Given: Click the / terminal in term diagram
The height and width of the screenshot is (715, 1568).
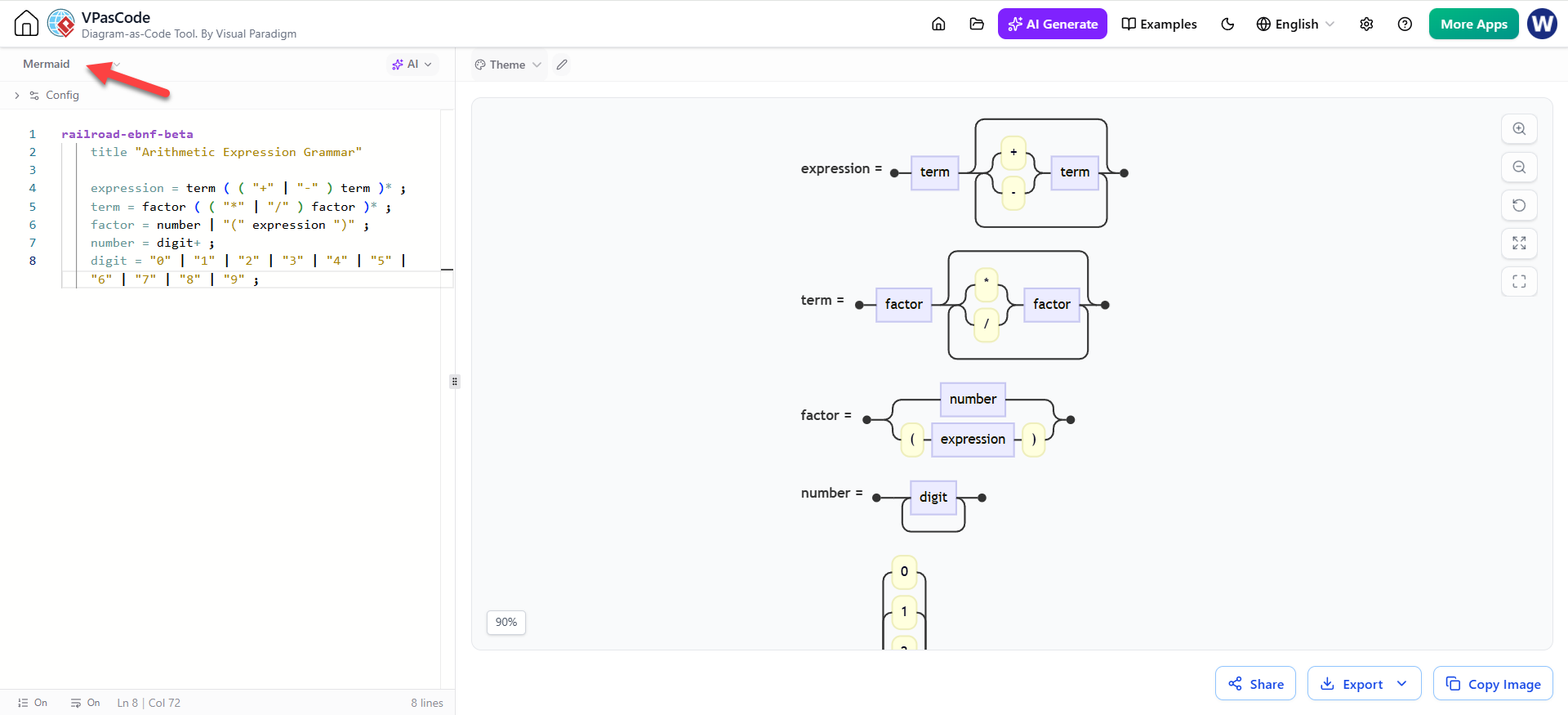Looking at the screenshot, I should [x=987, y=324].
